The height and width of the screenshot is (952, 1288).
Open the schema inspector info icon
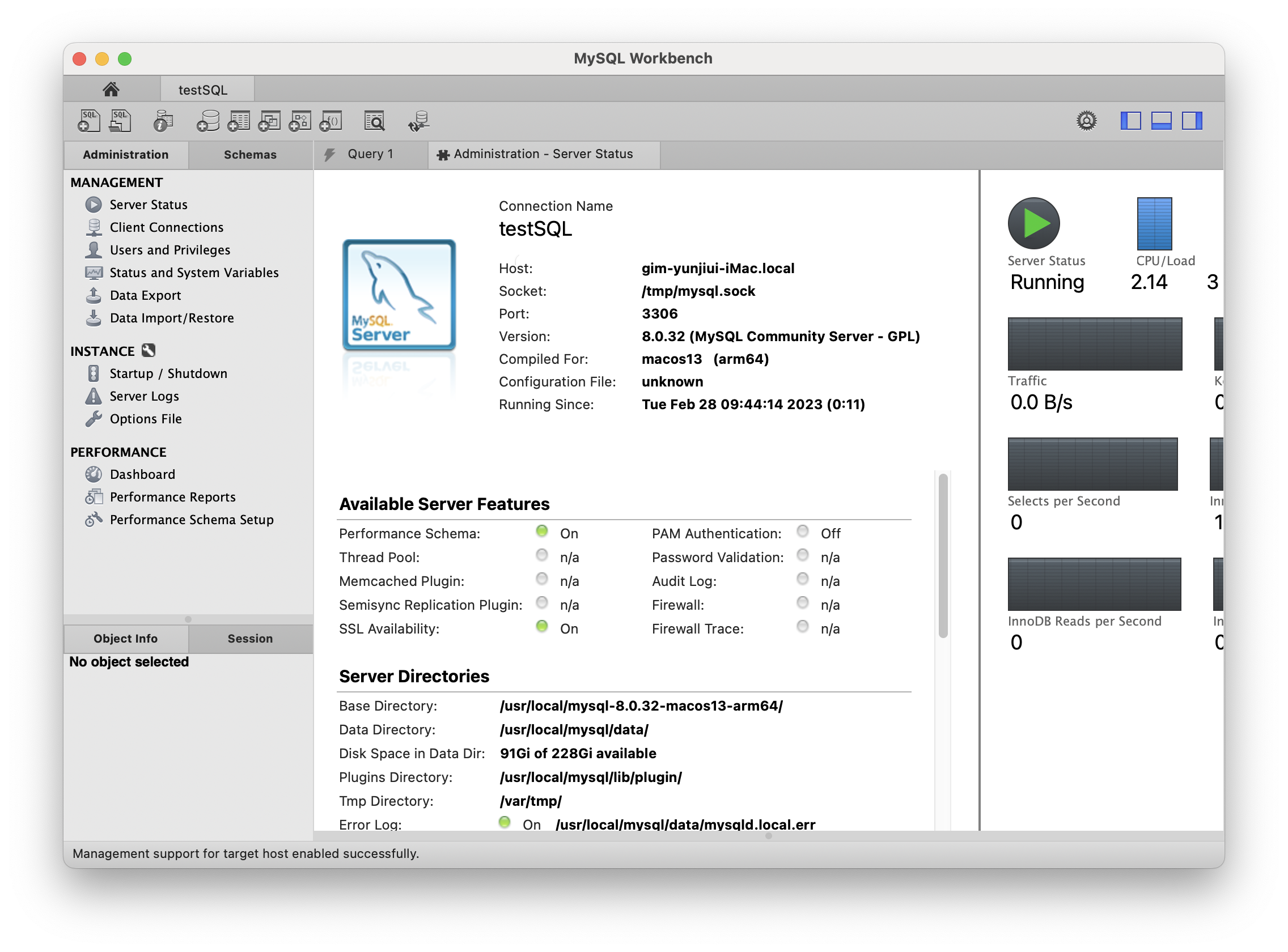pyautogui.click(x=163, y=121)
